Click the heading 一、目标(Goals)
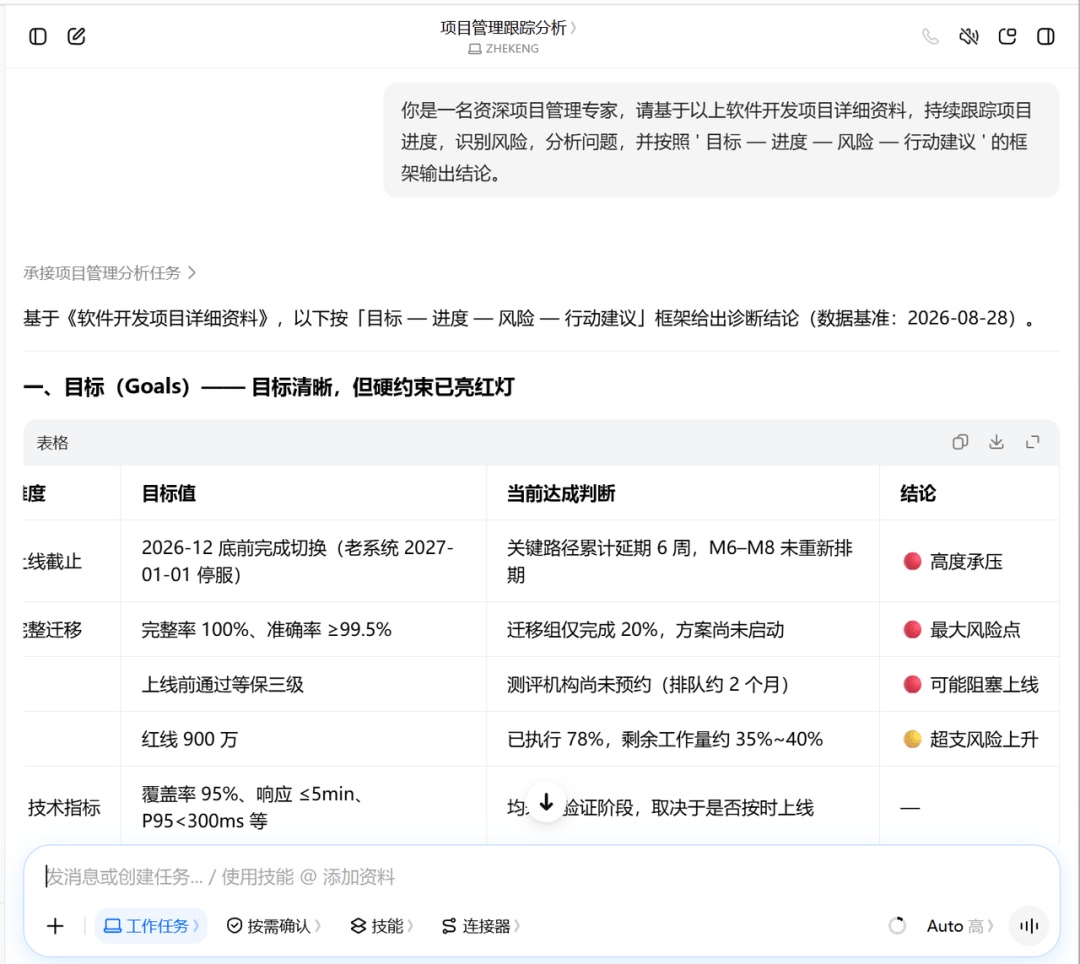 269,387
